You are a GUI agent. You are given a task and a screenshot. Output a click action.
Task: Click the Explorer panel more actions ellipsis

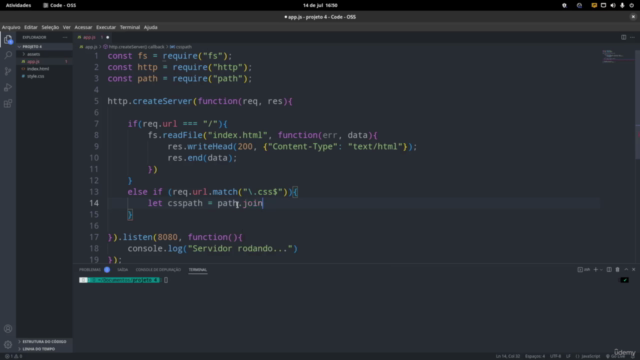click(65, 37)
